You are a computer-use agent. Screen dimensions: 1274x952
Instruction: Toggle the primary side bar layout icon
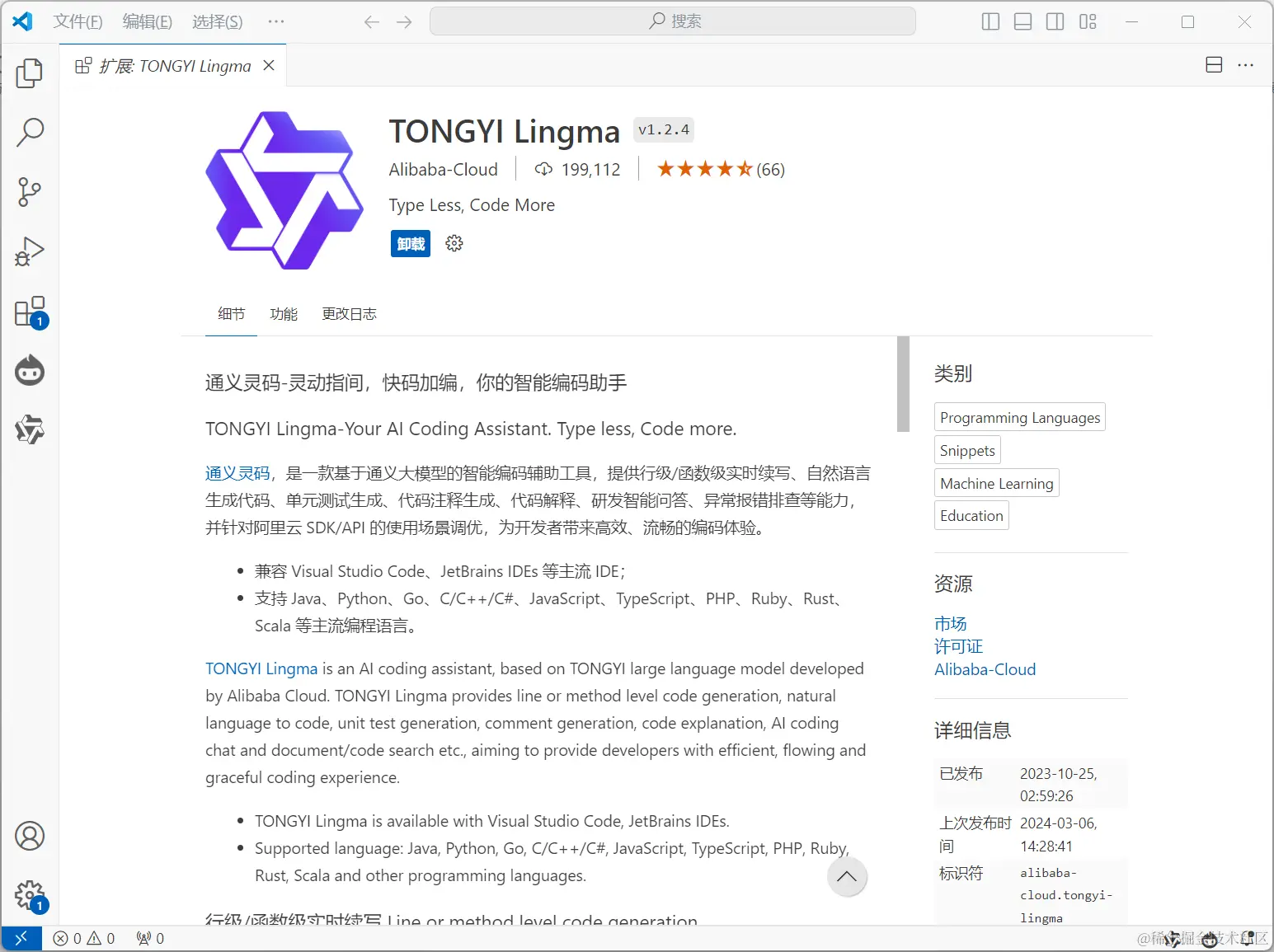click(991, 22)
